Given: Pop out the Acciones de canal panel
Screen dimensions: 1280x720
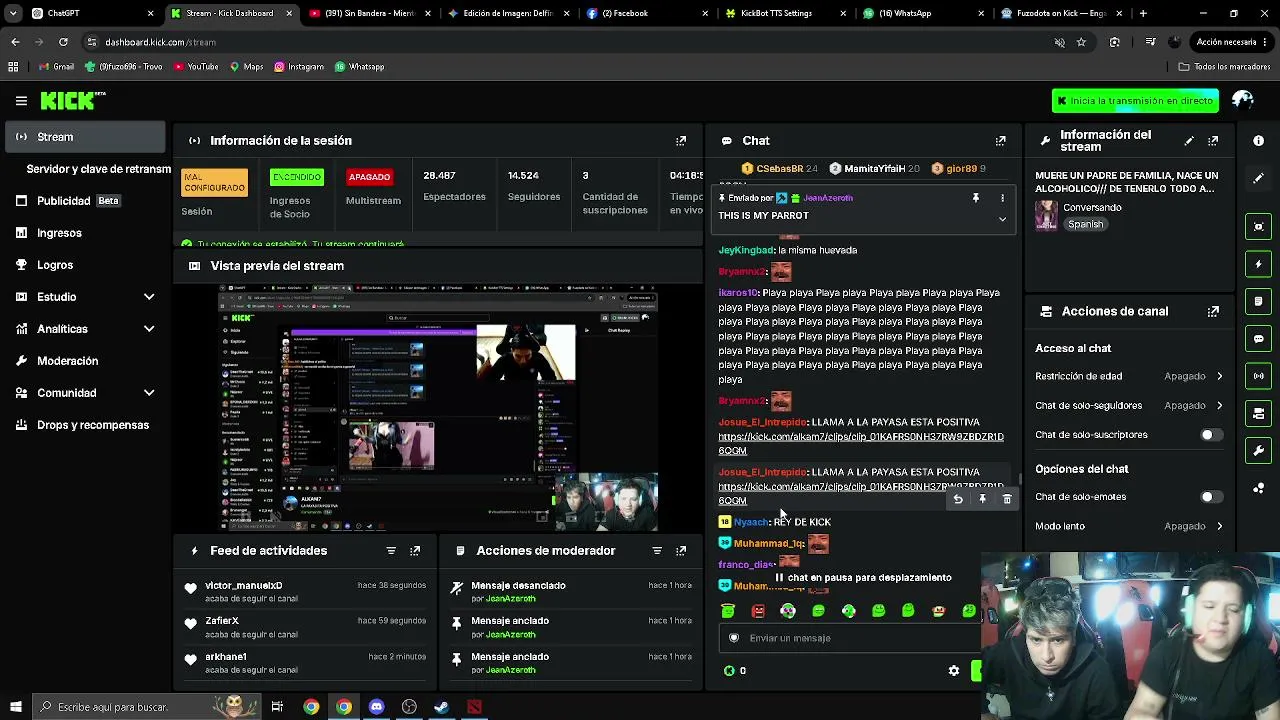Looking at the screenshot, I should pos(1213,311).
